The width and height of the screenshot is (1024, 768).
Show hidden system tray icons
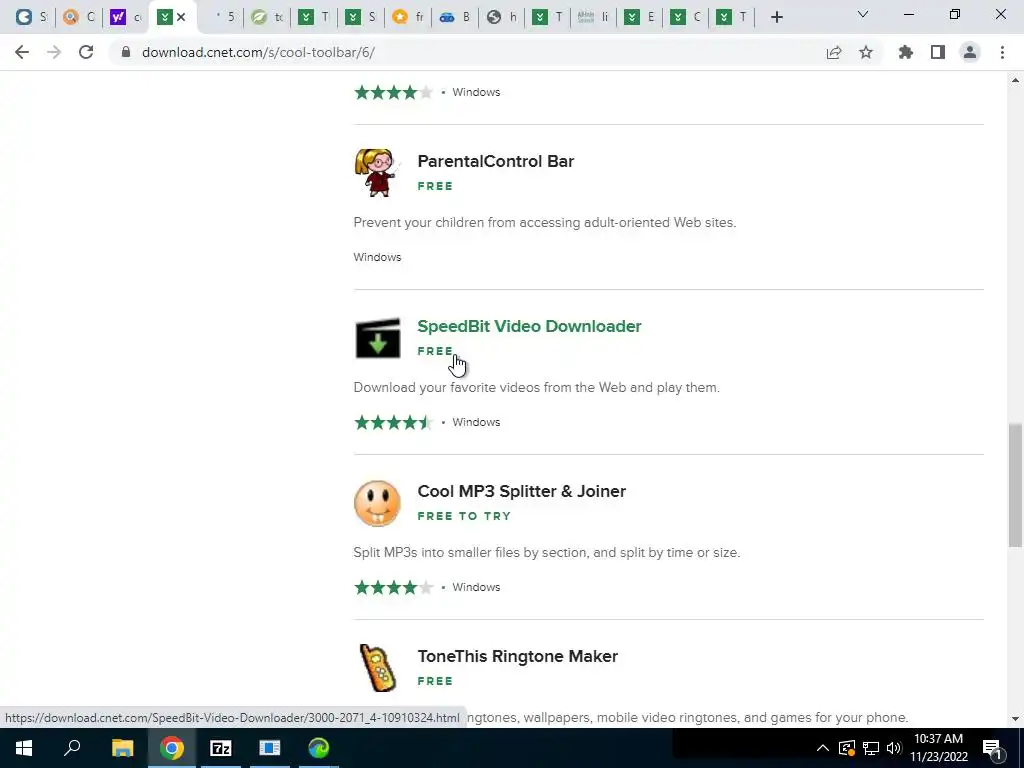click(823, 748)
